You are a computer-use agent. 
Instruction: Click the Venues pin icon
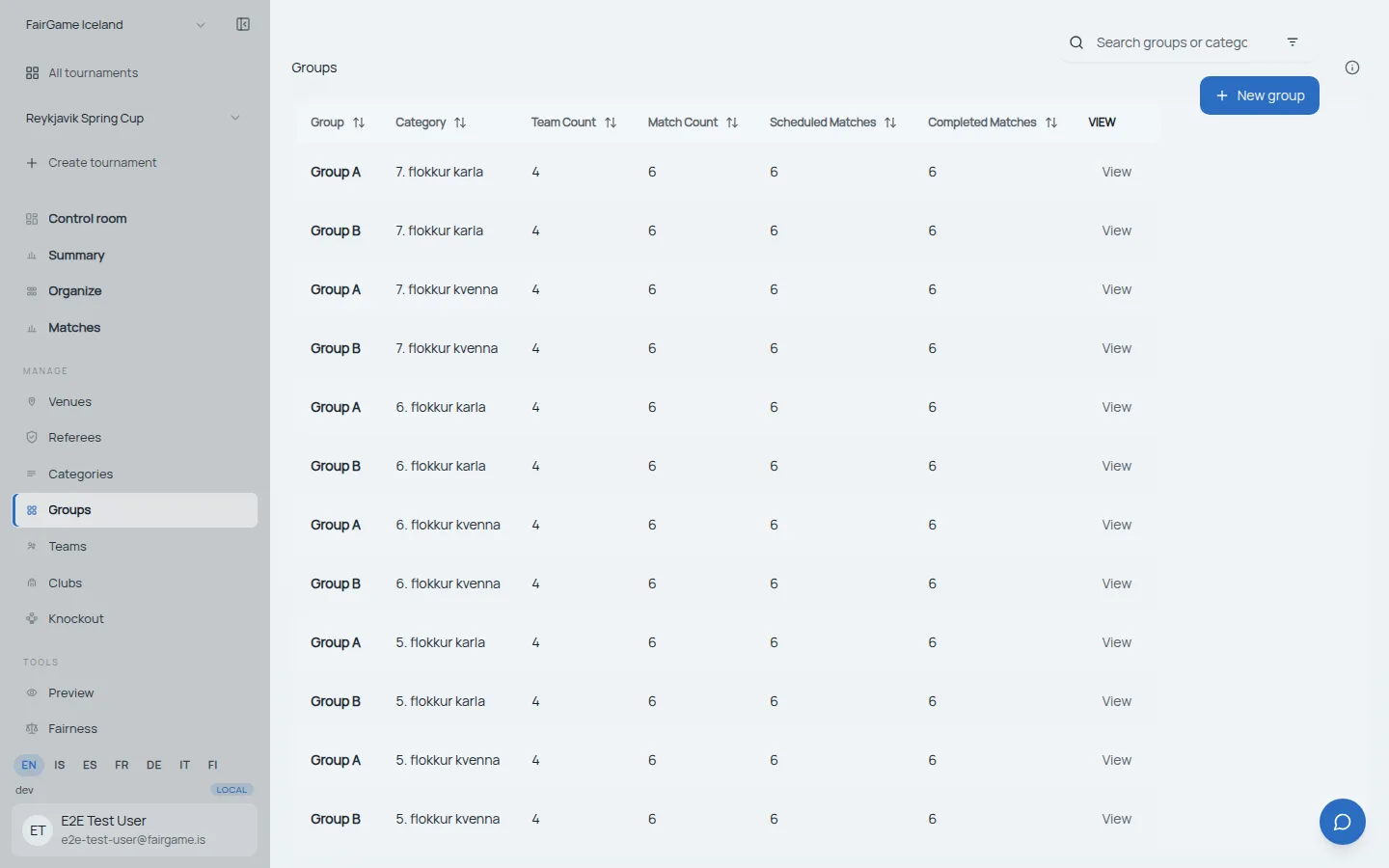click(x=32, y=402)
